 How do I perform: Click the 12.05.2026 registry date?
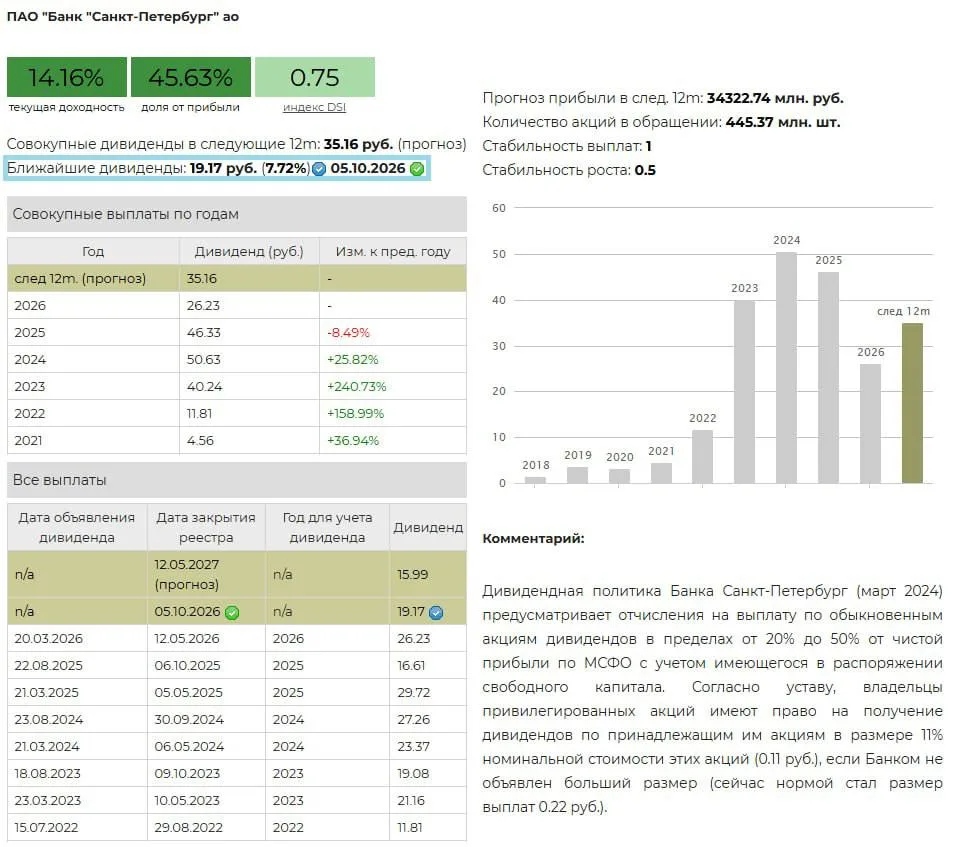pyautogui.click(x=189, y=639)
